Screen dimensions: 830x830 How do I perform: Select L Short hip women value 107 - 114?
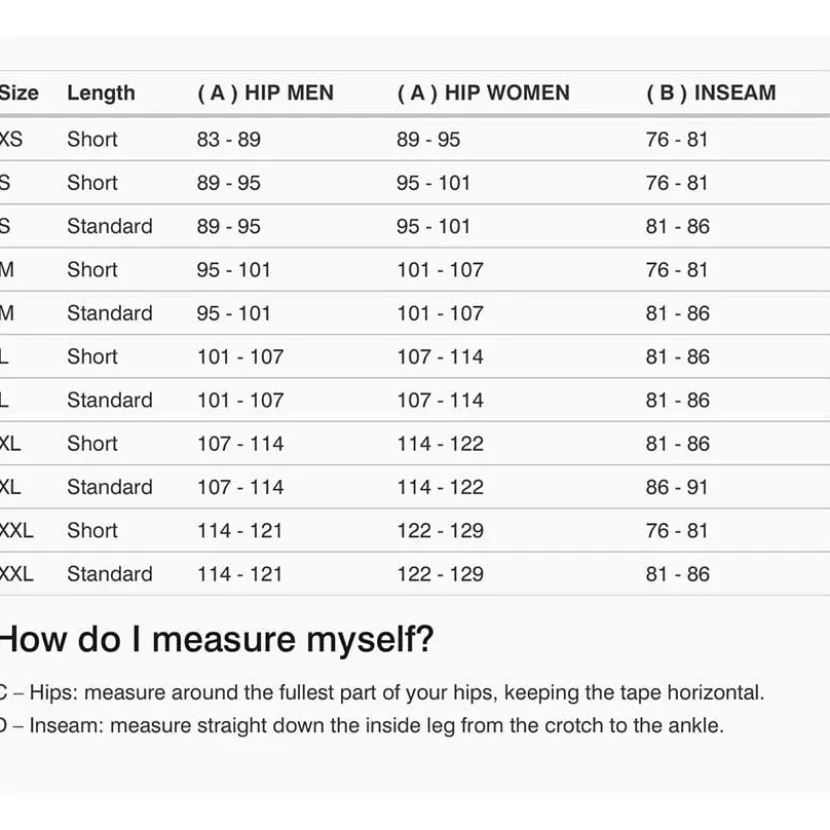coord(440,357)
